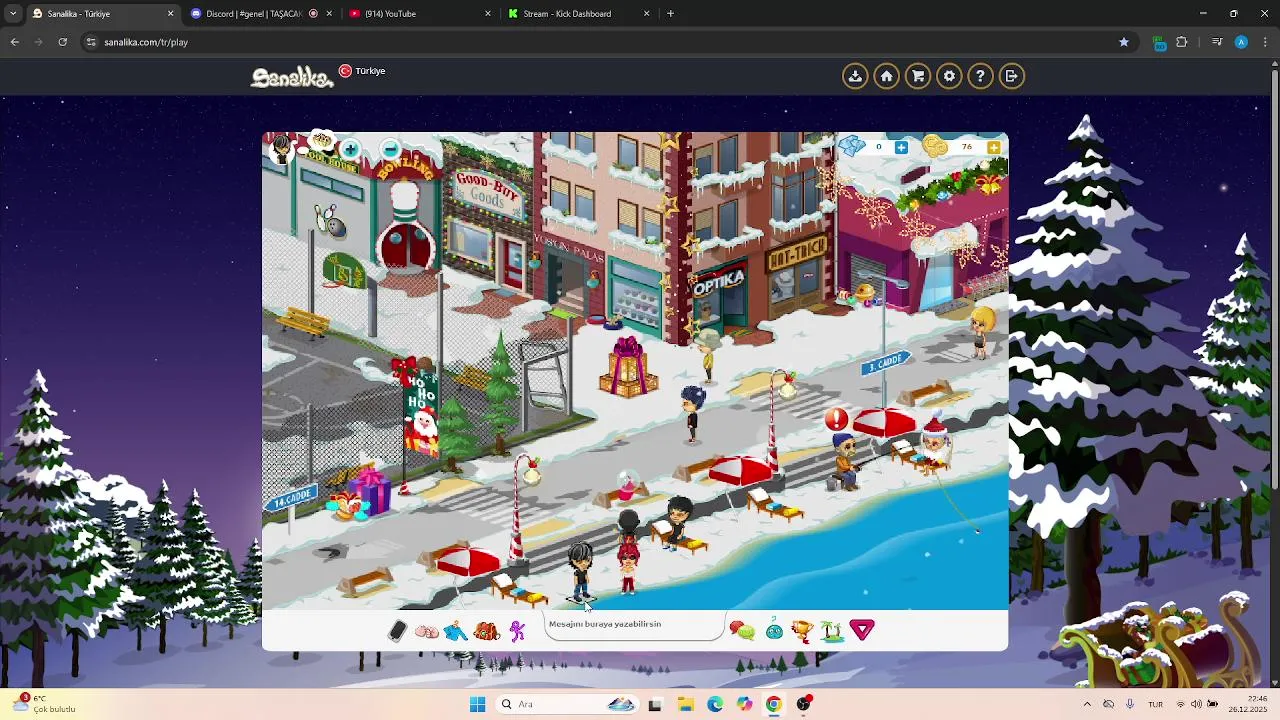
Task: Open a new browser tab
Action: (670, 14)
